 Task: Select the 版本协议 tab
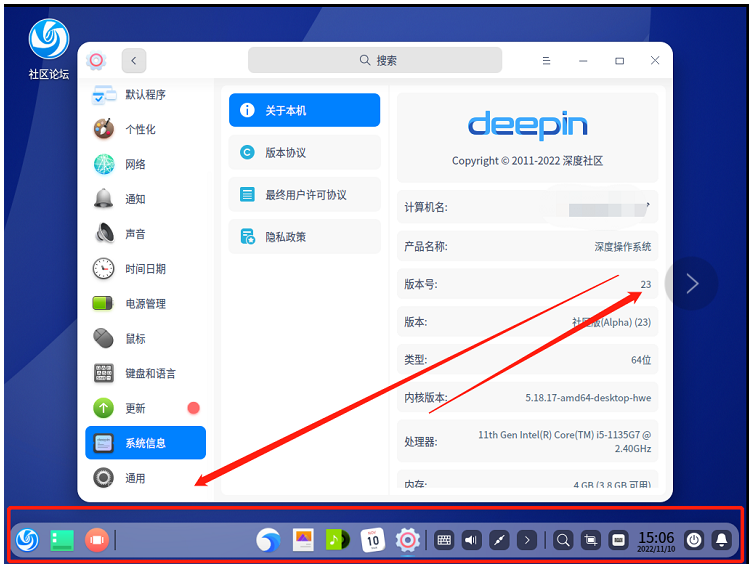304,152
